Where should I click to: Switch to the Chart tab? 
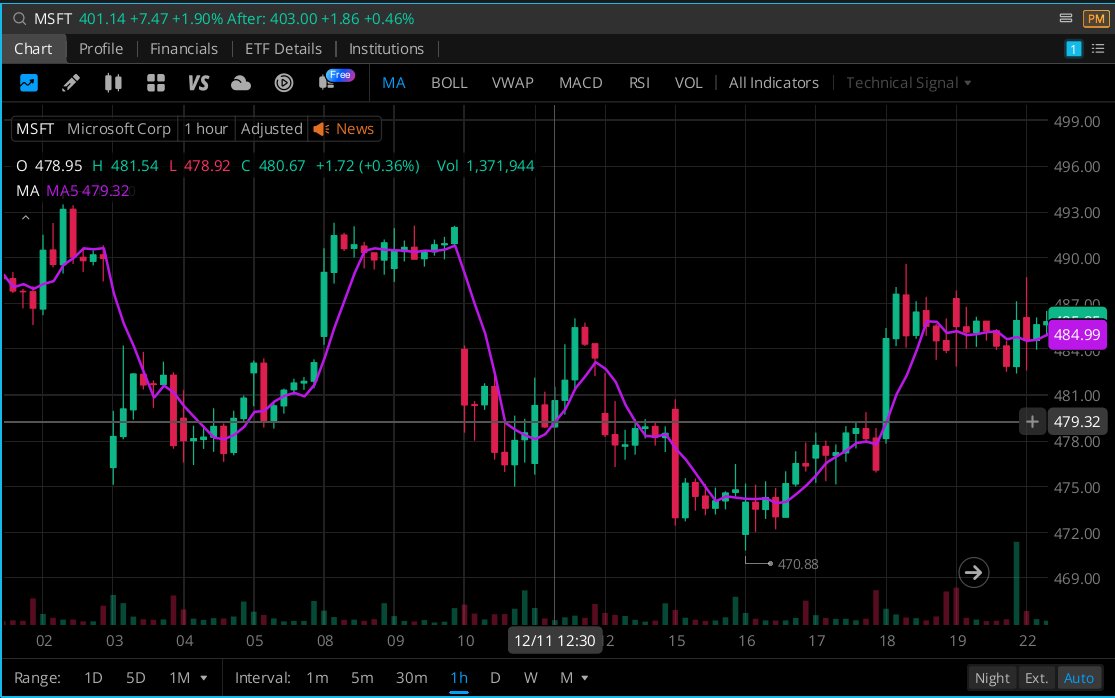[x=33, y=48]
